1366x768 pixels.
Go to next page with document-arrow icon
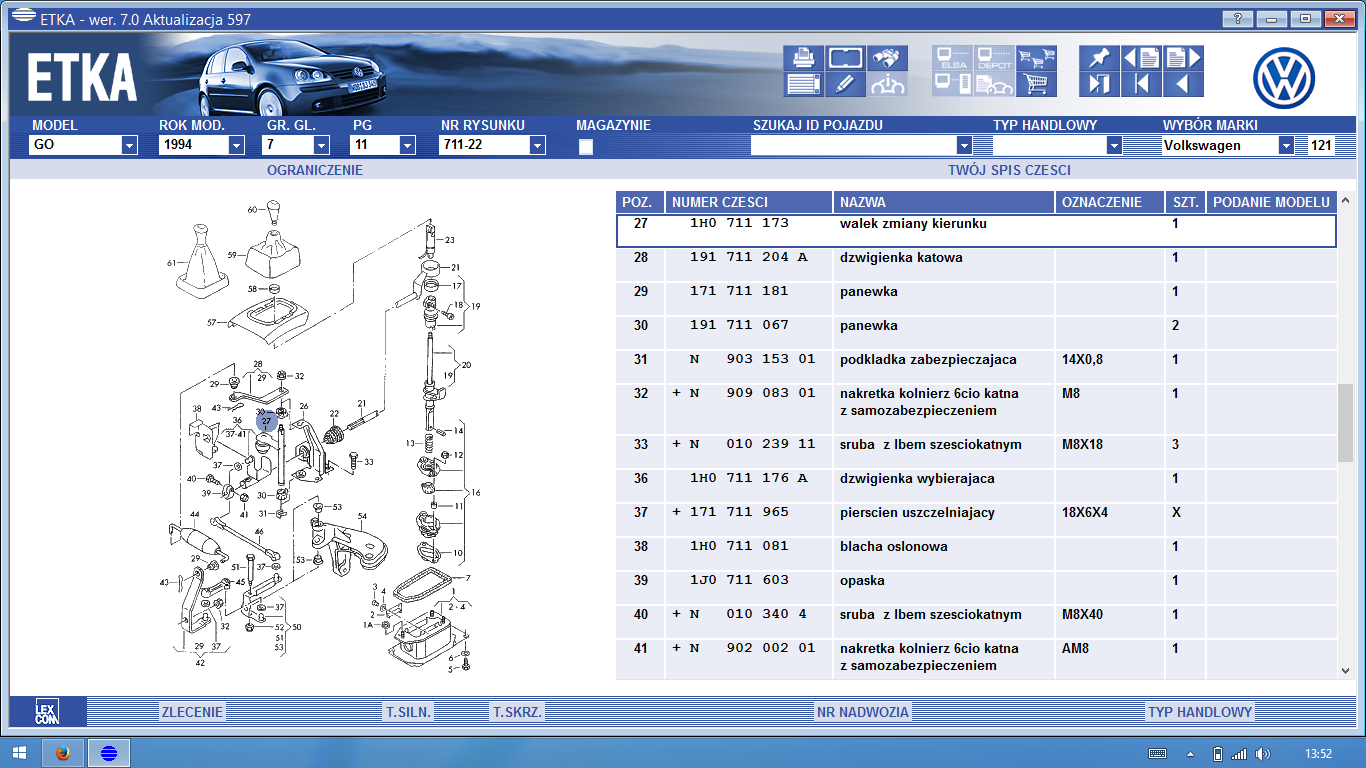click(x=1182, y=58)
